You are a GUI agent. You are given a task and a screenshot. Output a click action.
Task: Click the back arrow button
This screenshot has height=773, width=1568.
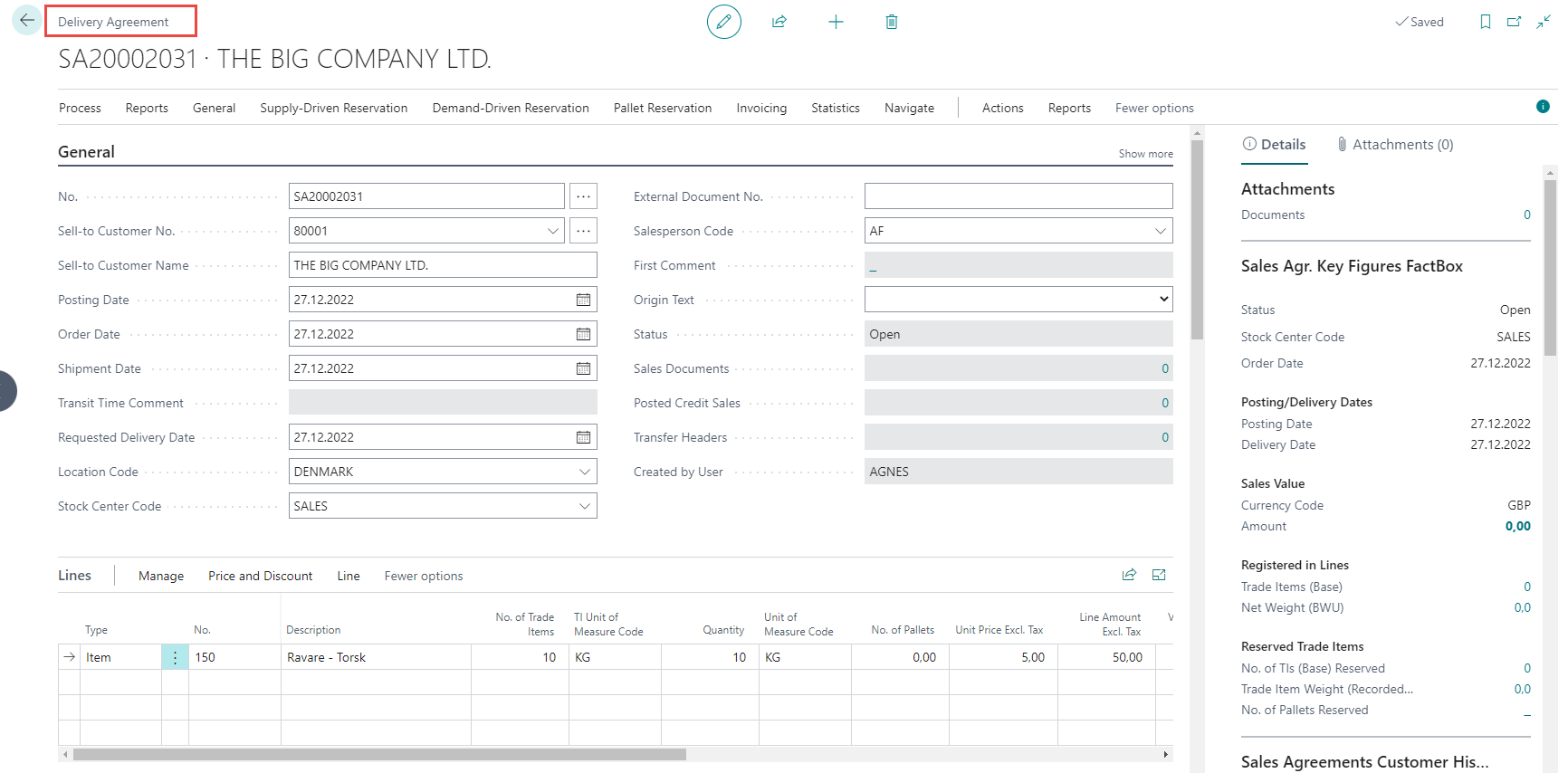coord(26,21)
